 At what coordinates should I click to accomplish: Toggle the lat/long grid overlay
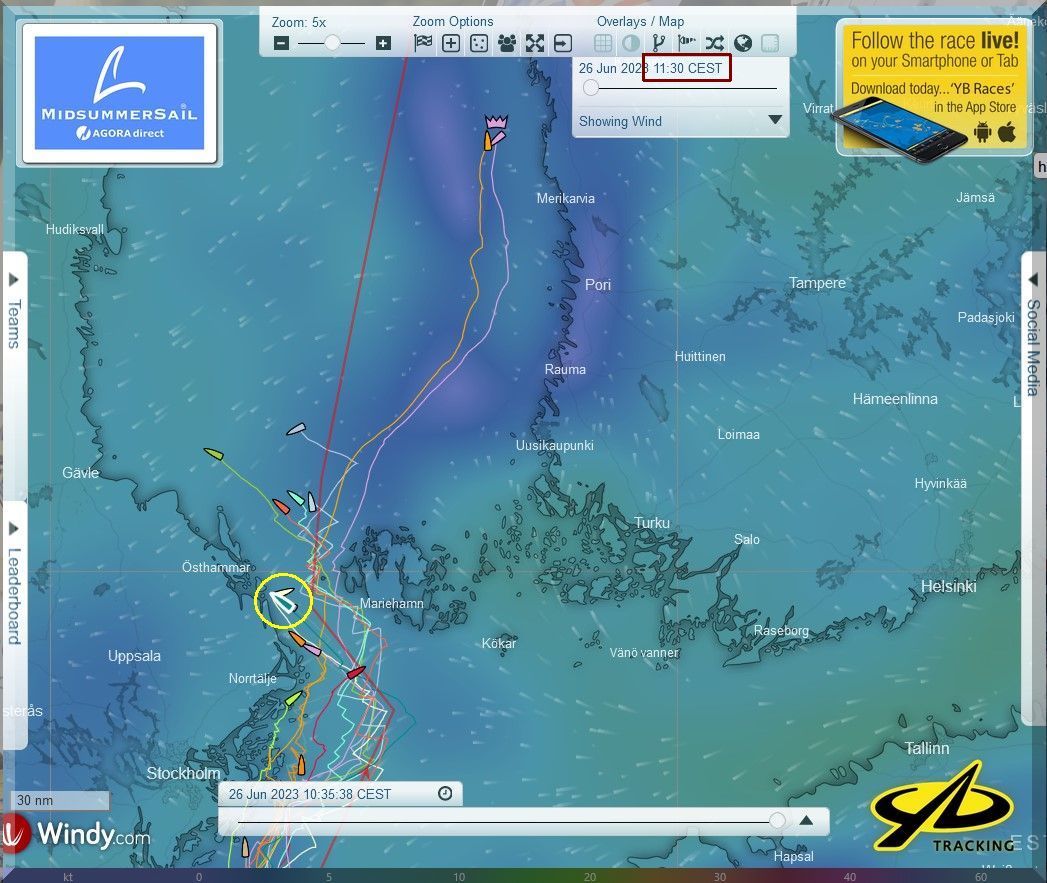tap(603, 43)
